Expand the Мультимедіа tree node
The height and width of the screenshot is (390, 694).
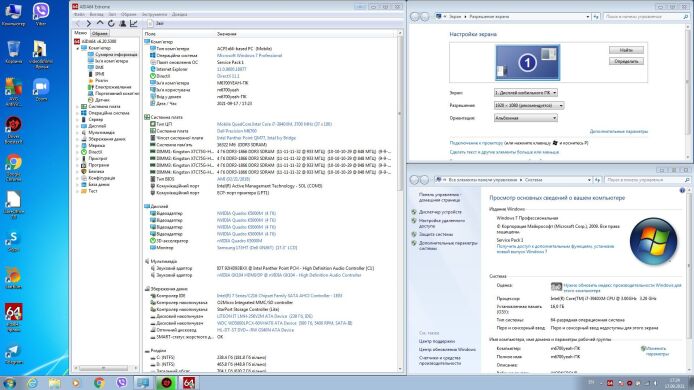pos(78,133)
